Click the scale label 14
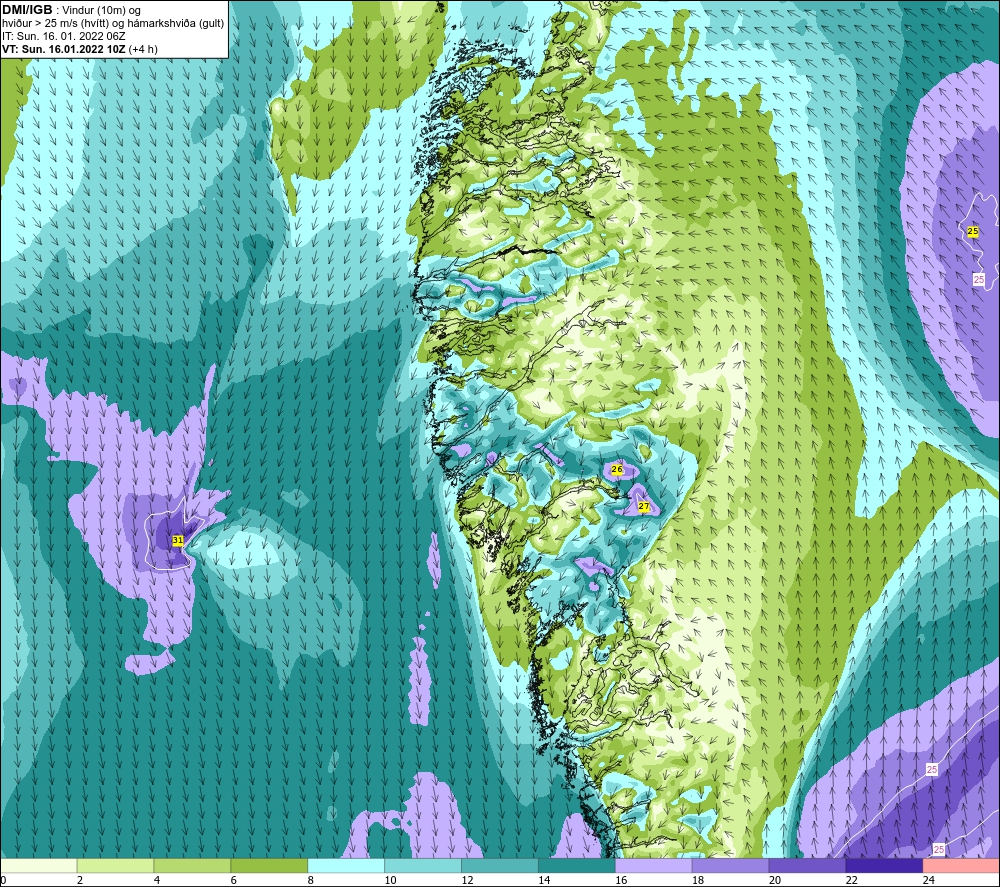1000x887 pixels. [x=544, y=880]
